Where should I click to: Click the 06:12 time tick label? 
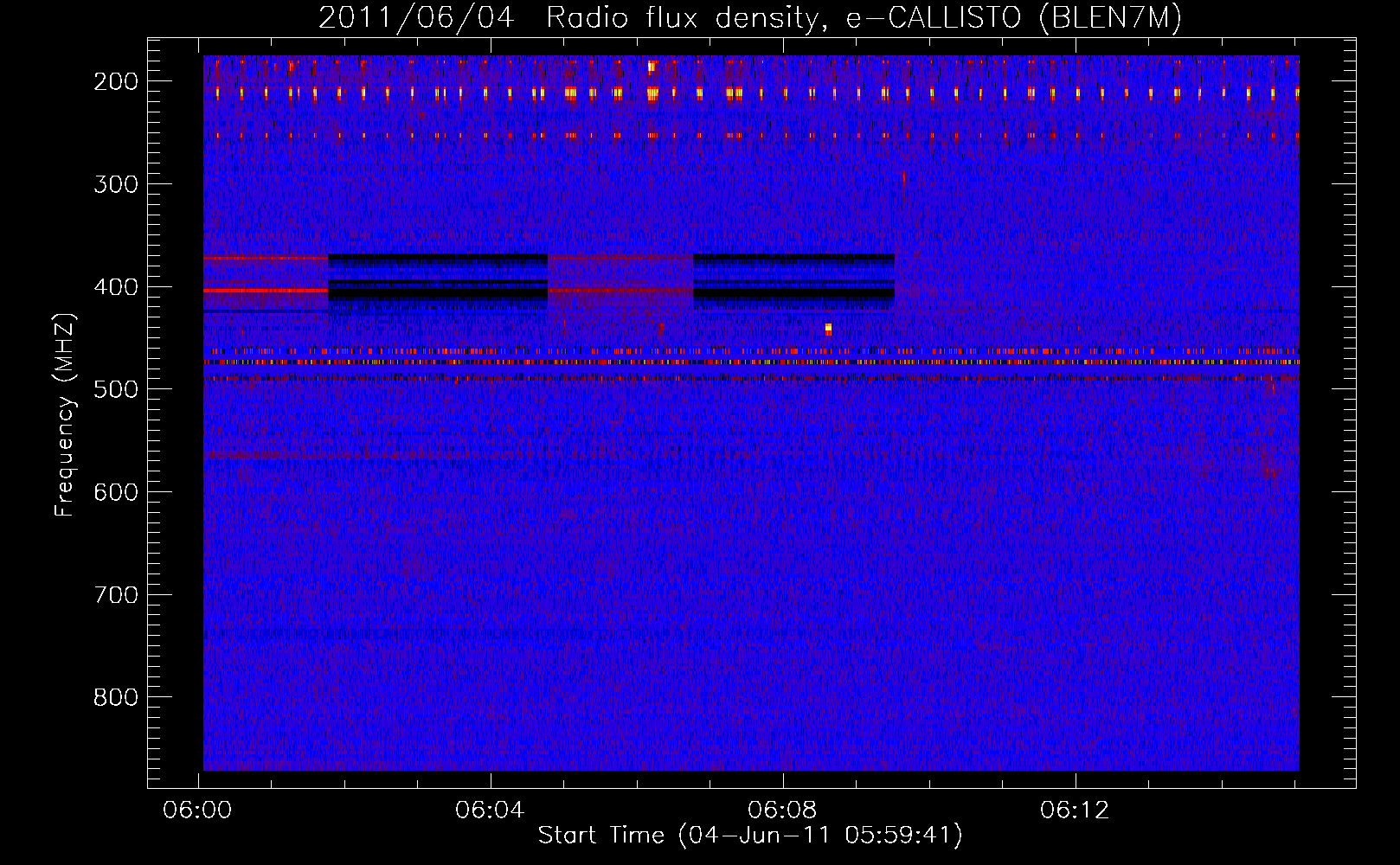(x=1075, y=811)
